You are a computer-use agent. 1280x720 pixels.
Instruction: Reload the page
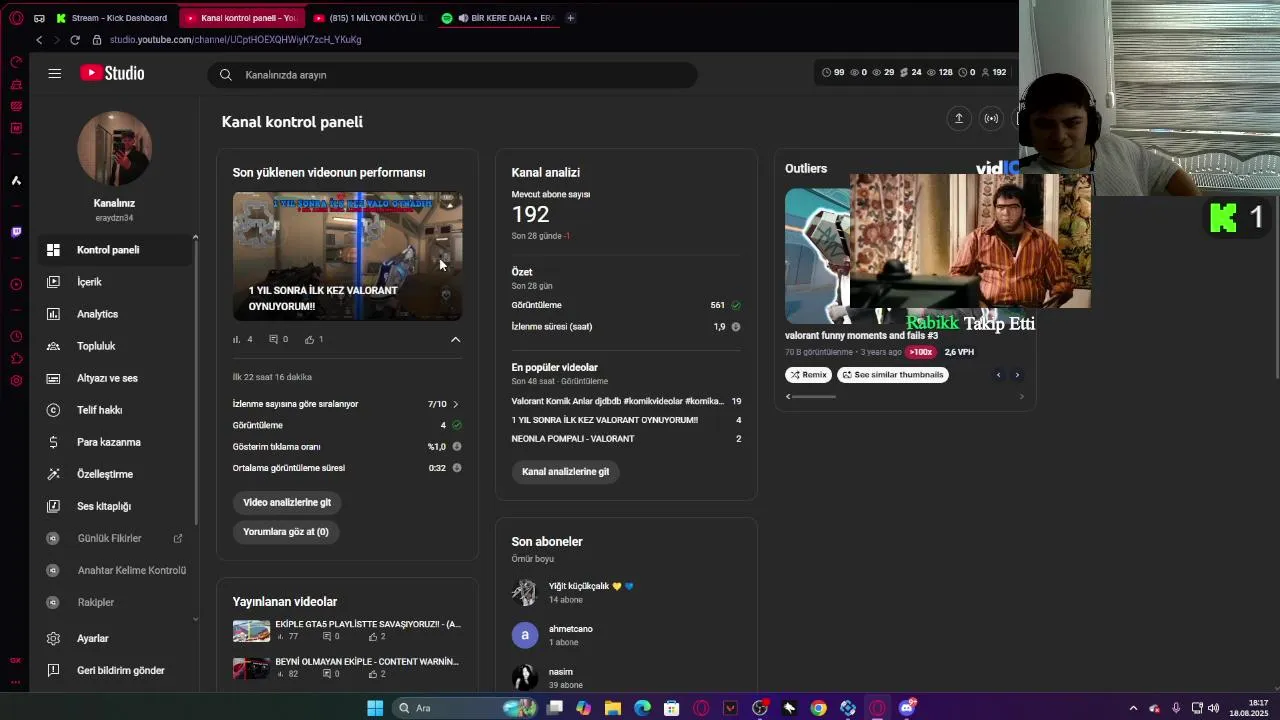(x=75, y=40)
